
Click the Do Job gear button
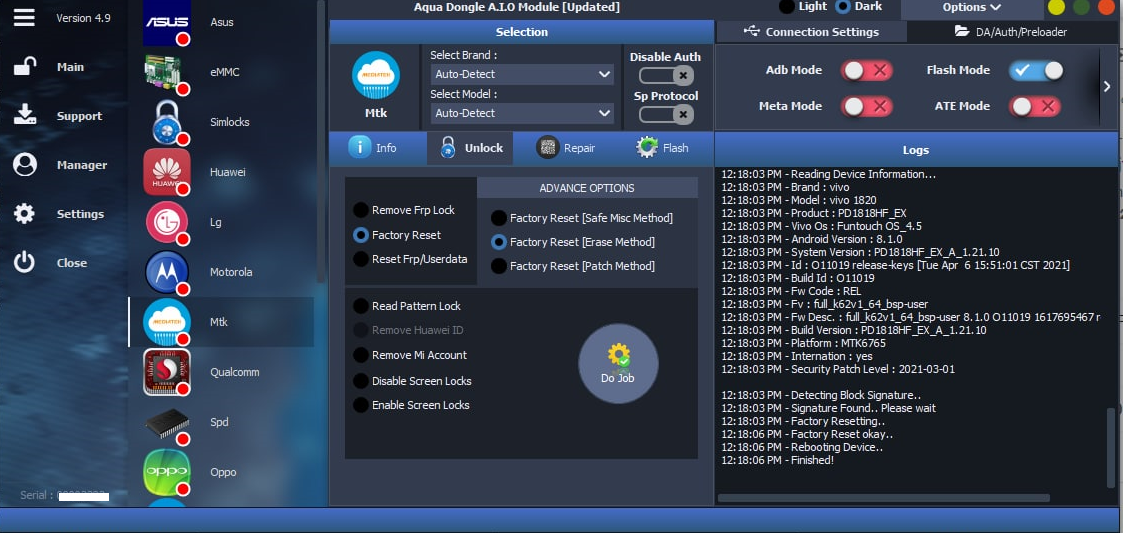pos(618,363)
